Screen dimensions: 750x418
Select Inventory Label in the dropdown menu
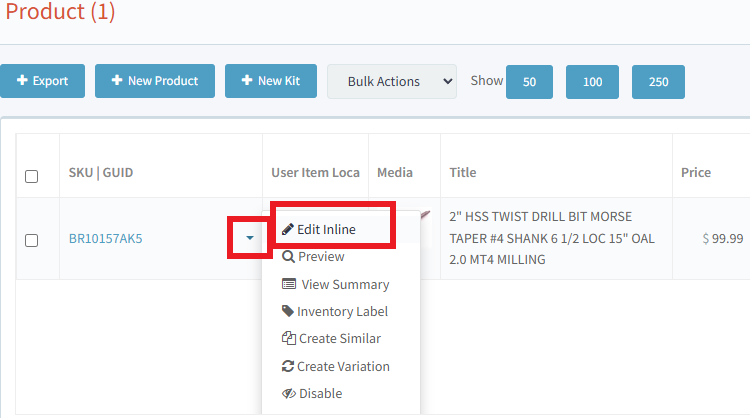click(342, 312)
